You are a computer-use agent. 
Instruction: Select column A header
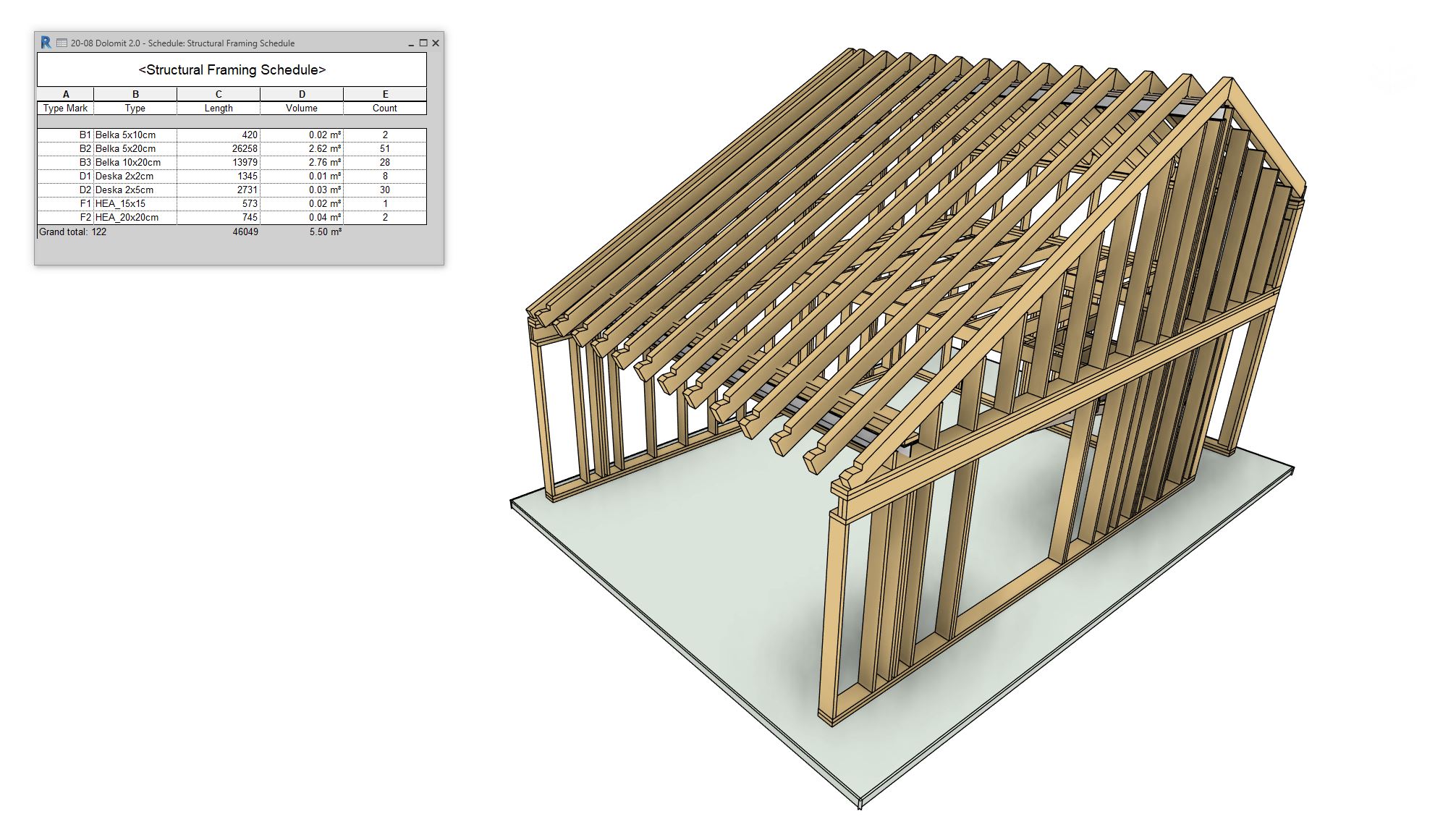click(66, 94)
